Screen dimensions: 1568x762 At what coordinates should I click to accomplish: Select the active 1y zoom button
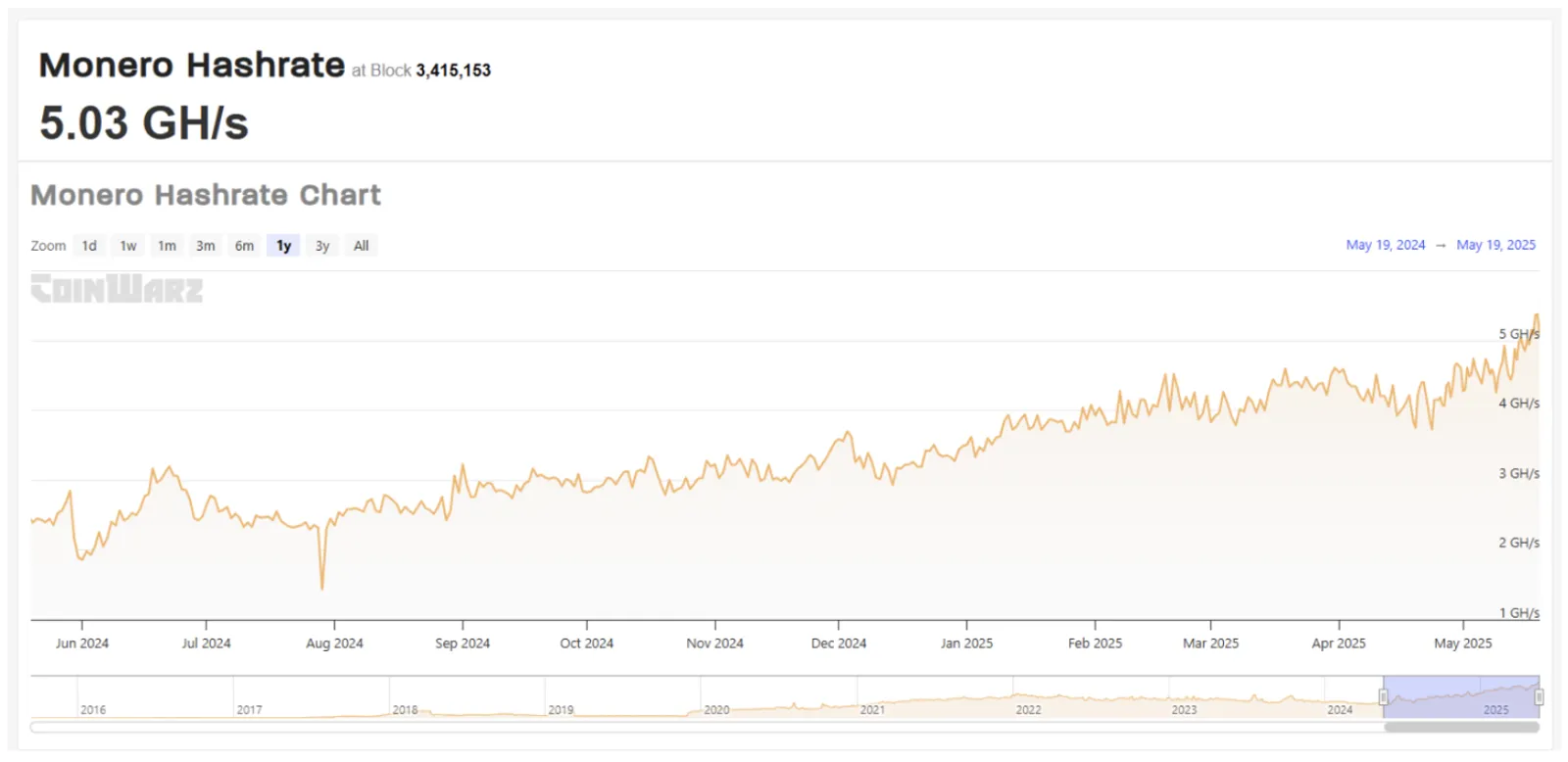[x=283, y=246]
